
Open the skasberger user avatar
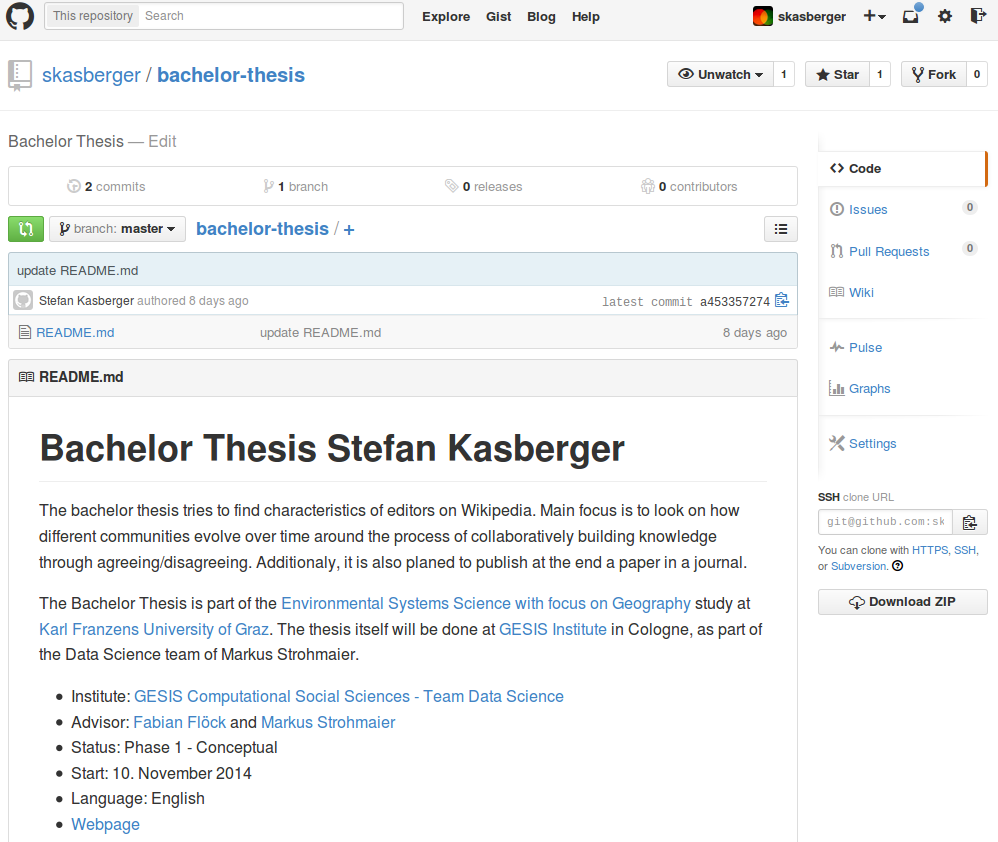coord(763,16)
